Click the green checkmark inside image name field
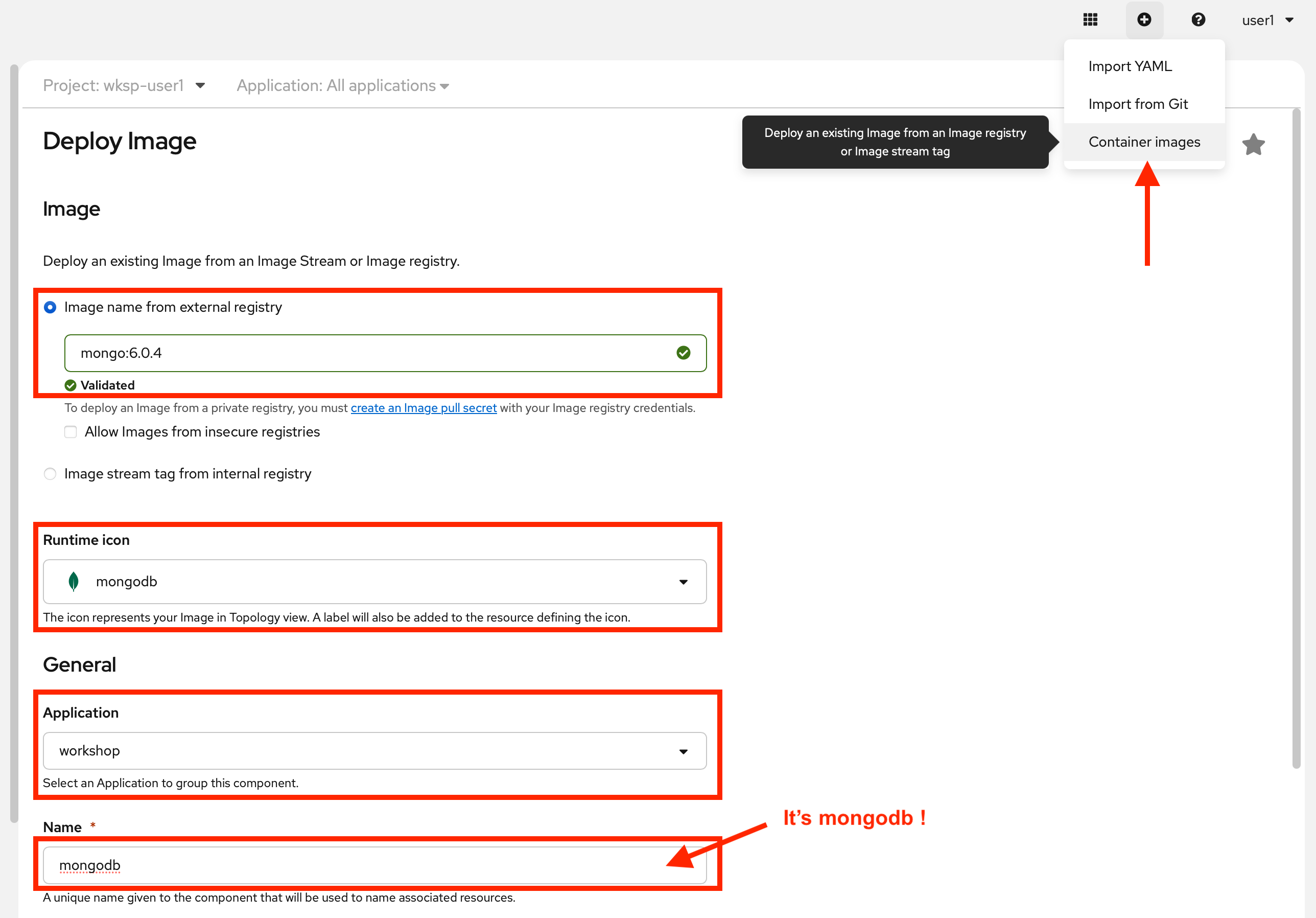Screen dimensions: 1316x918 [683, 353]
